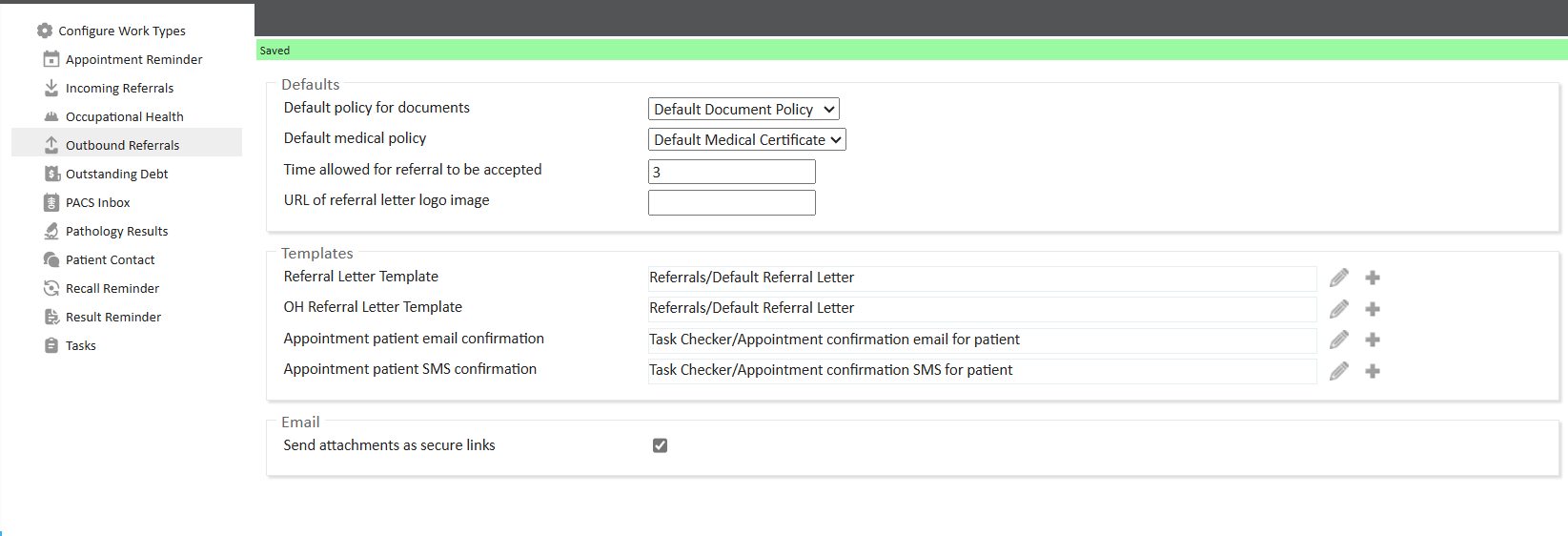Click the Referral Letter Template text field

click(982, 278)
